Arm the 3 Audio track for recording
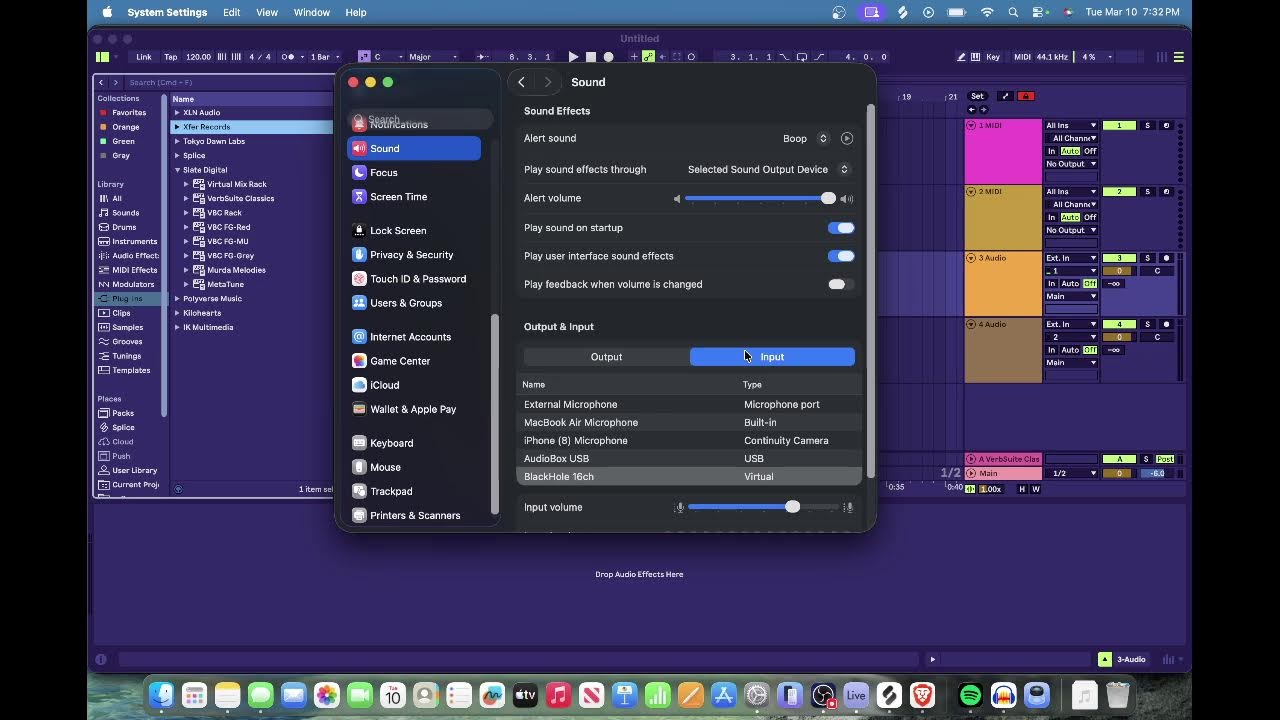Image resolution: width=1280 pixels, height=720 pixels. pos(1166,258)
